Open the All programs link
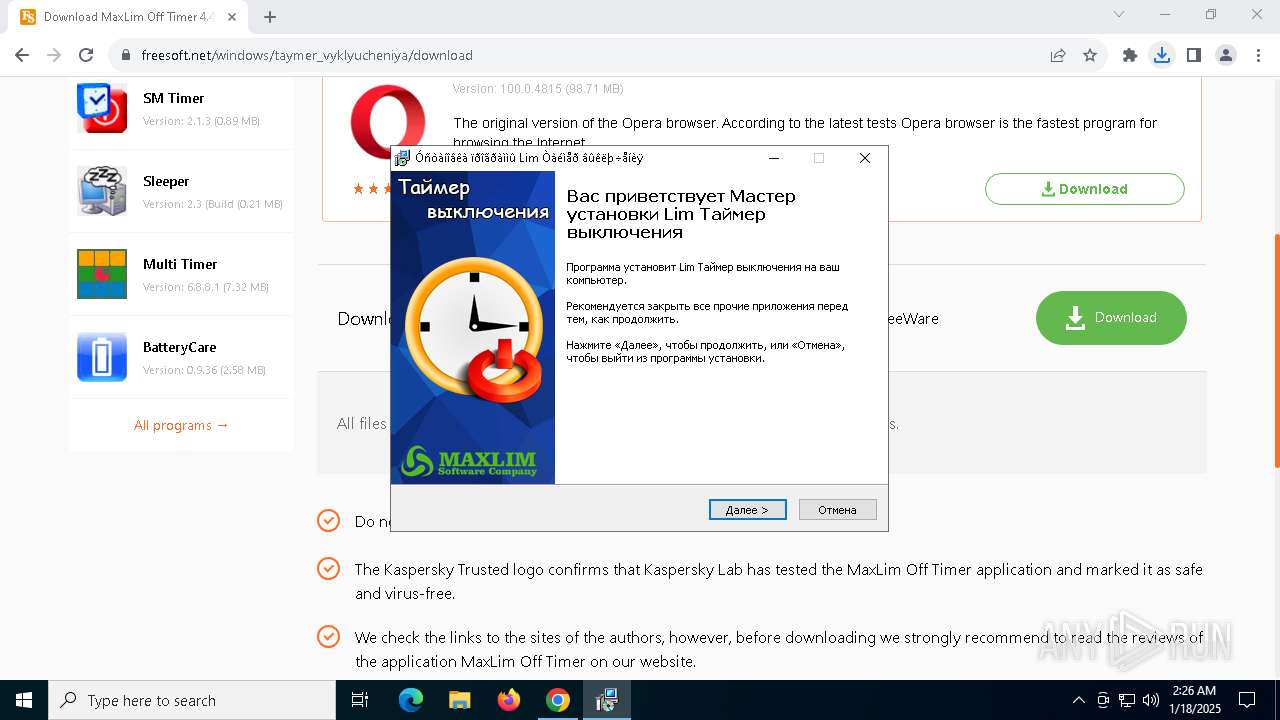This screenshot has width=1280, height=720. click(x=181, y=425)
